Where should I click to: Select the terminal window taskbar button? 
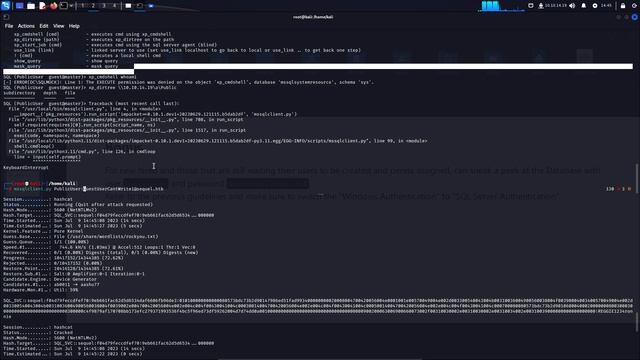(140, 6)
